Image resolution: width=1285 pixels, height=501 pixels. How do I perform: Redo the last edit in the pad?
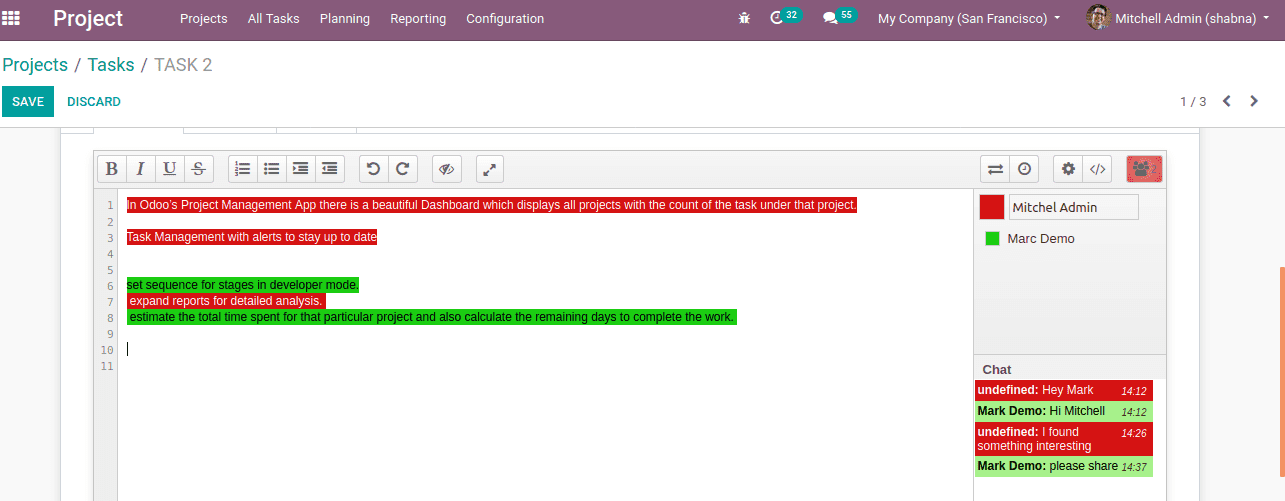[402, 169]
